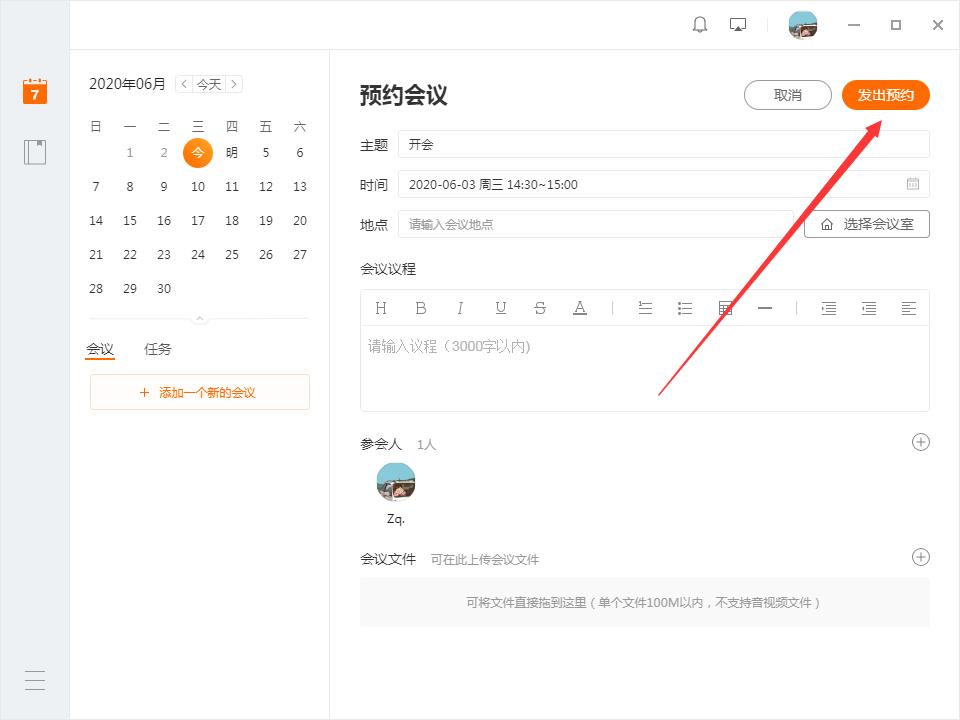Click 选择会议室 button
This screenshot has height=720, width=960.
pyautogui.click(x=867, y=224)
